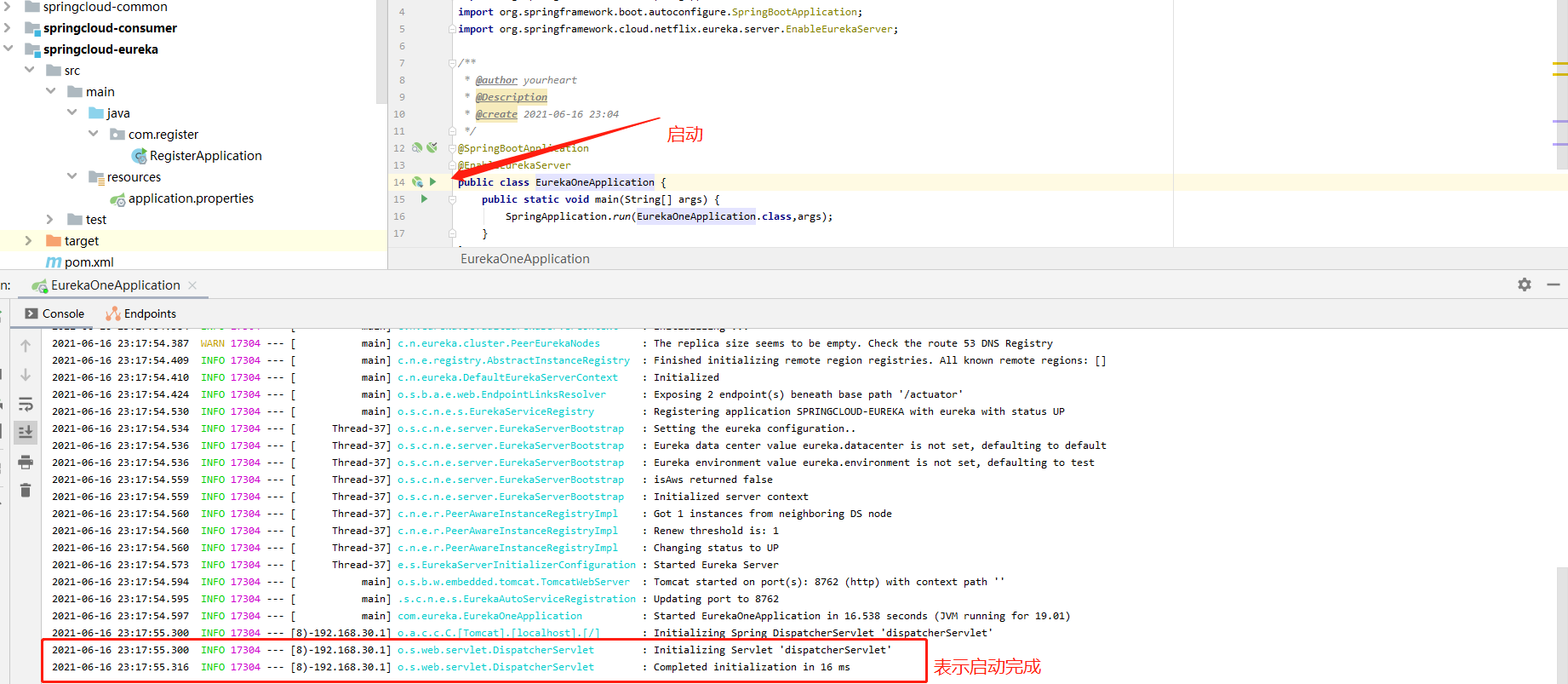Click 'Started Eureka Server' log message
Image resolution: width=1568 pixels, height=684 pixels.
[716, 565]
